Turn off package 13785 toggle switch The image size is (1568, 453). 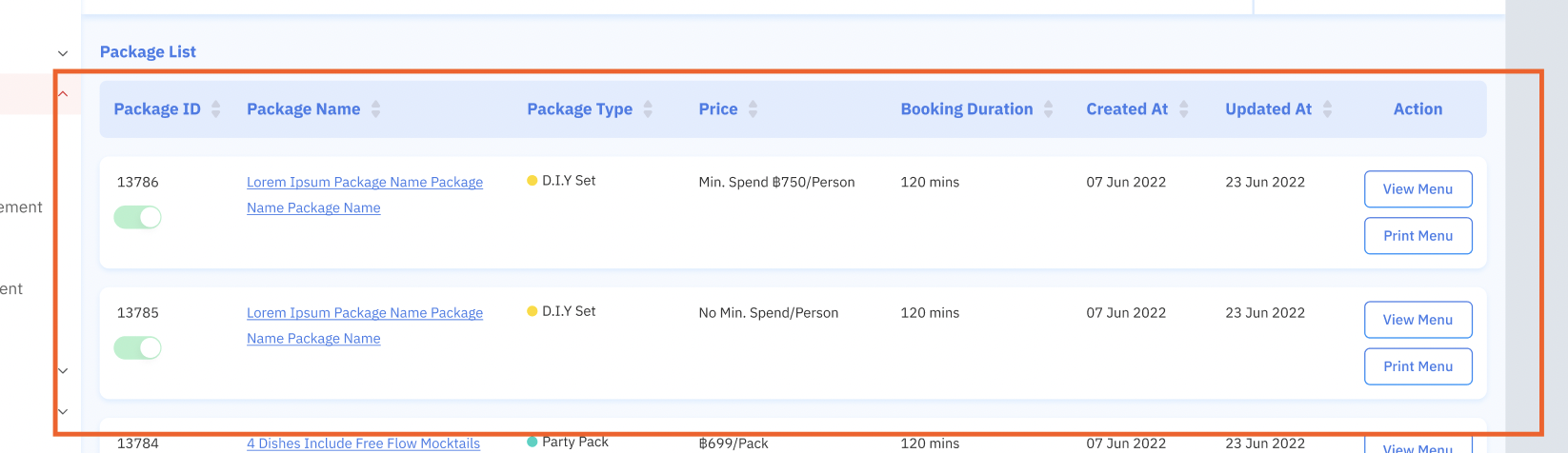[x=138, y=348]
